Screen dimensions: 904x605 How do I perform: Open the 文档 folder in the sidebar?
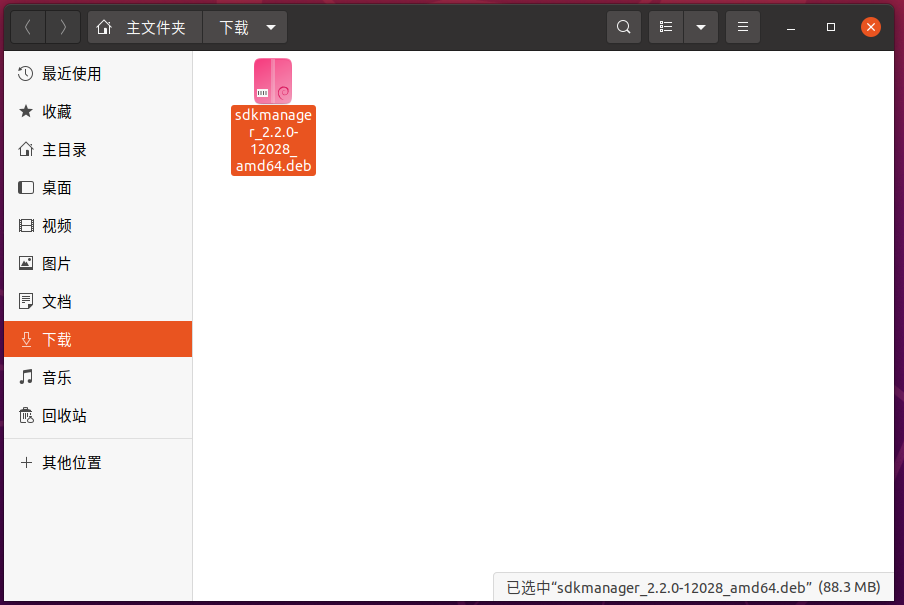(x=98, y=302)
